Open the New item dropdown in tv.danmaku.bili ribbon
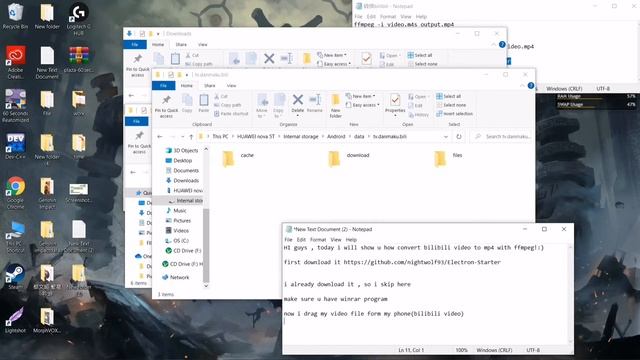This screenshot has width=640, height=360. point(361,96)
